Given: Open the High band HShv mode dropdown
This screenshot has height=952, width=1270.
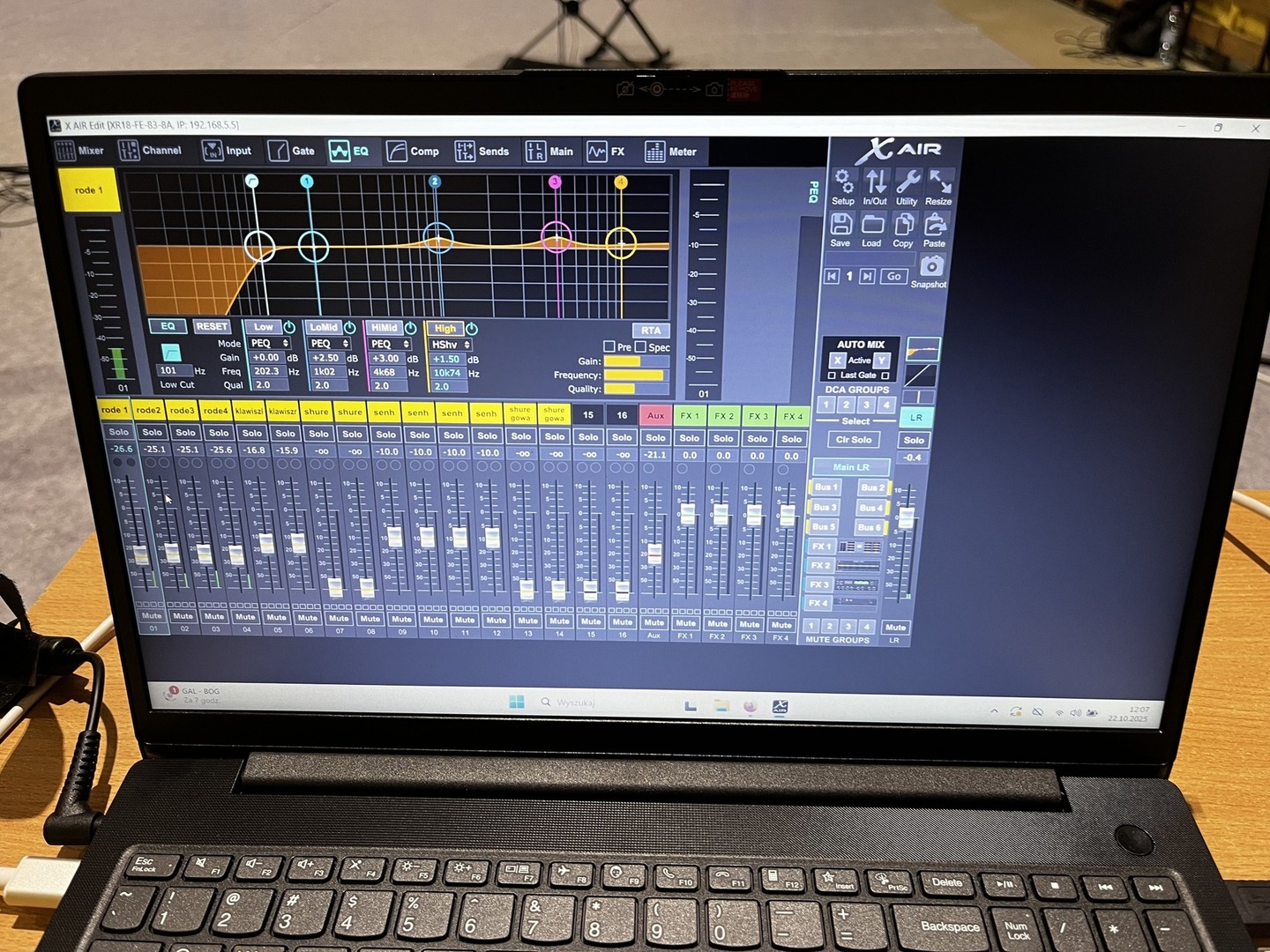Looking at the screenshot, I should [452, 345].
